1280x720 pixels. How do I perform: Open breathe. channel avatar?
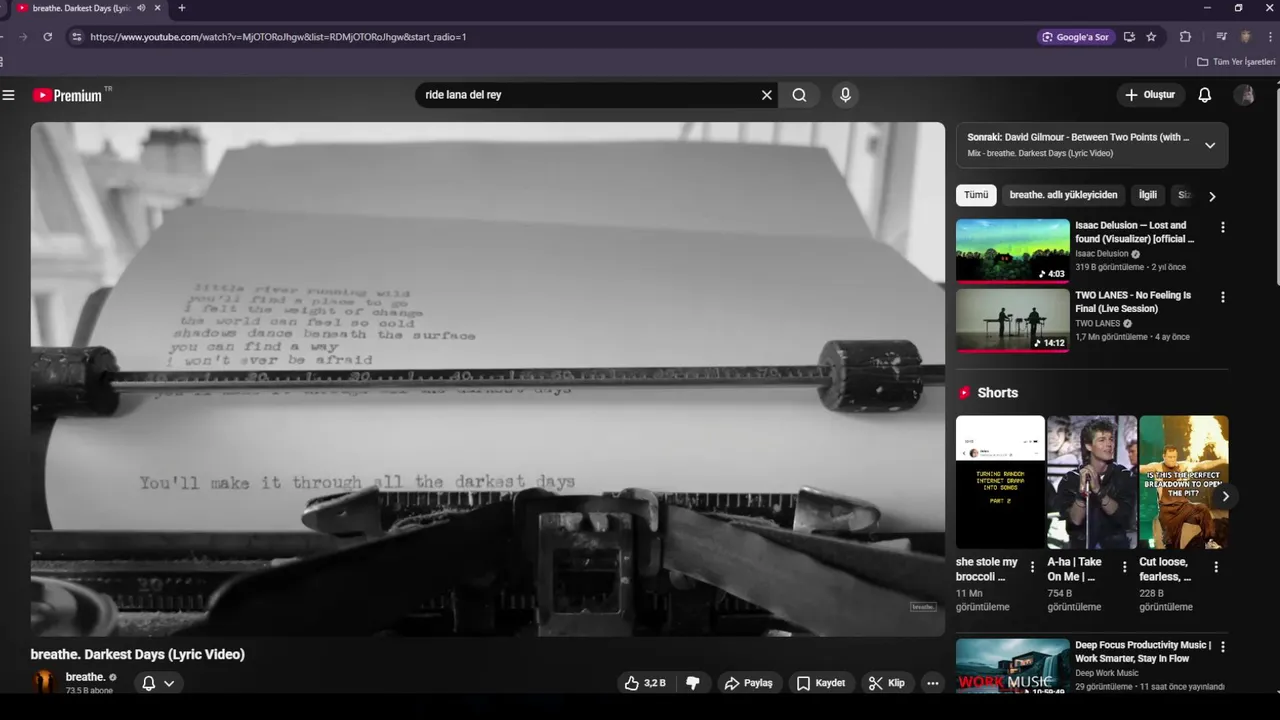pos(44,682)
